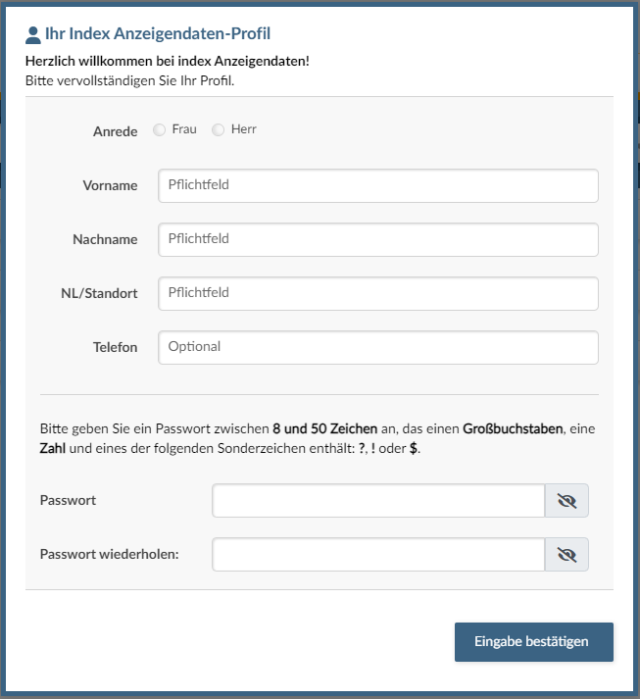640x699 pixels.
Task: Click the Anrede label
Action: tap(115, 132)
